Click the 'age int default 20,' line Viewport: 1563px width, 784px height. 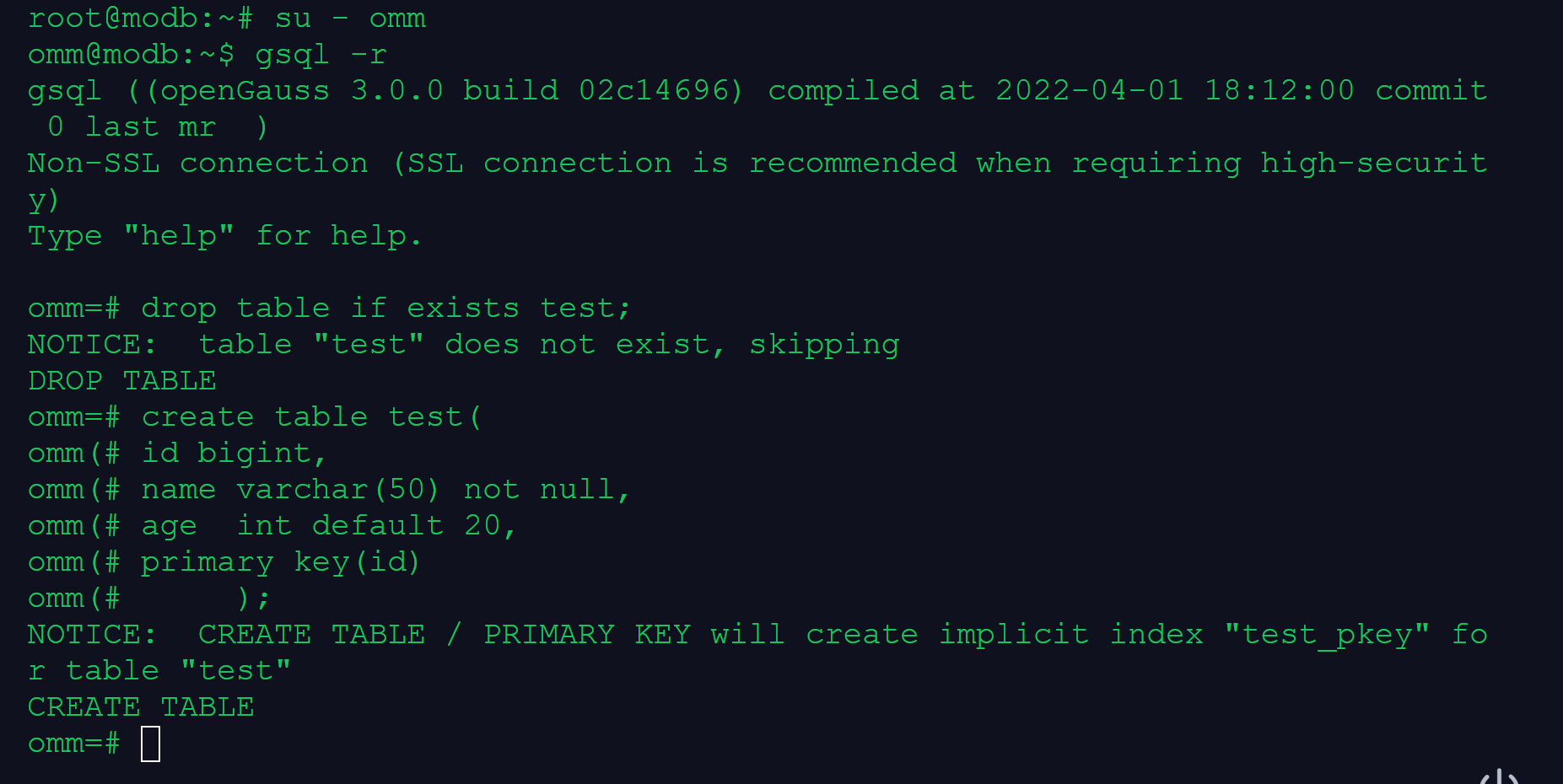pos(328,526)
